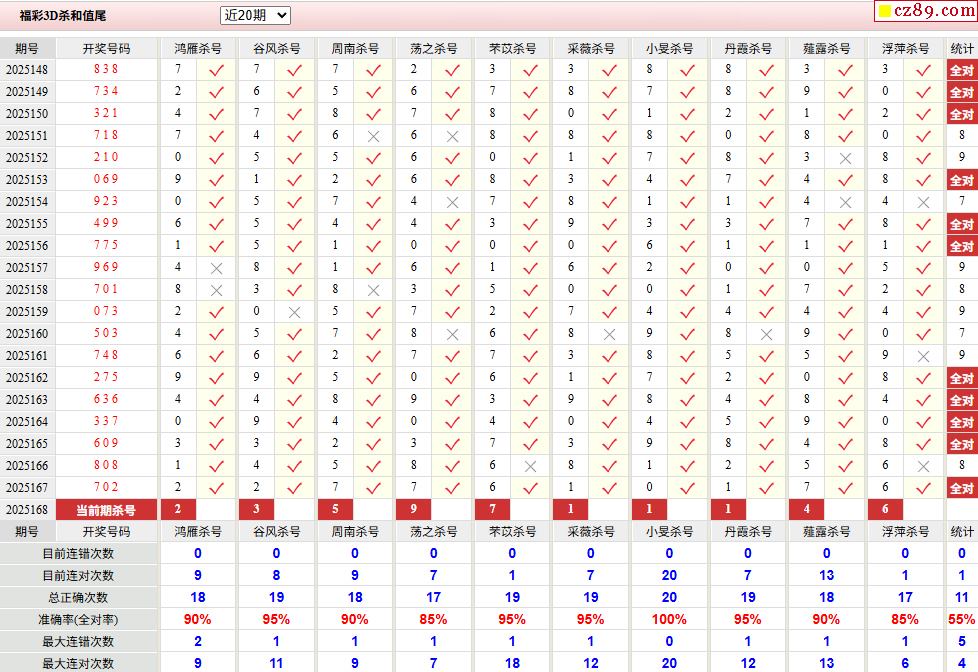Viewport: 978px width, 672px height.
Task: Click the red 当前期杀号 label
Action: point(106,510)
